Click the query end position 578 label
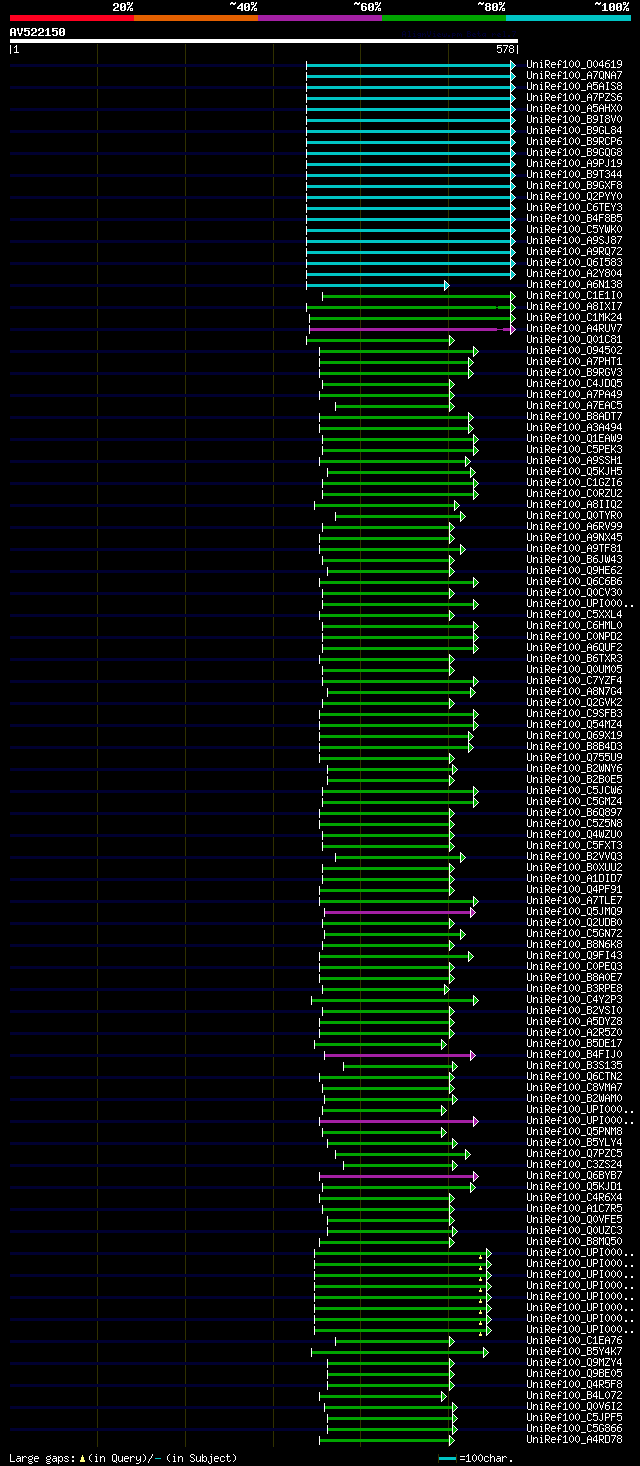Image resolution: width=640 pixels, height=1466 pixels. [x=505, y=49]
